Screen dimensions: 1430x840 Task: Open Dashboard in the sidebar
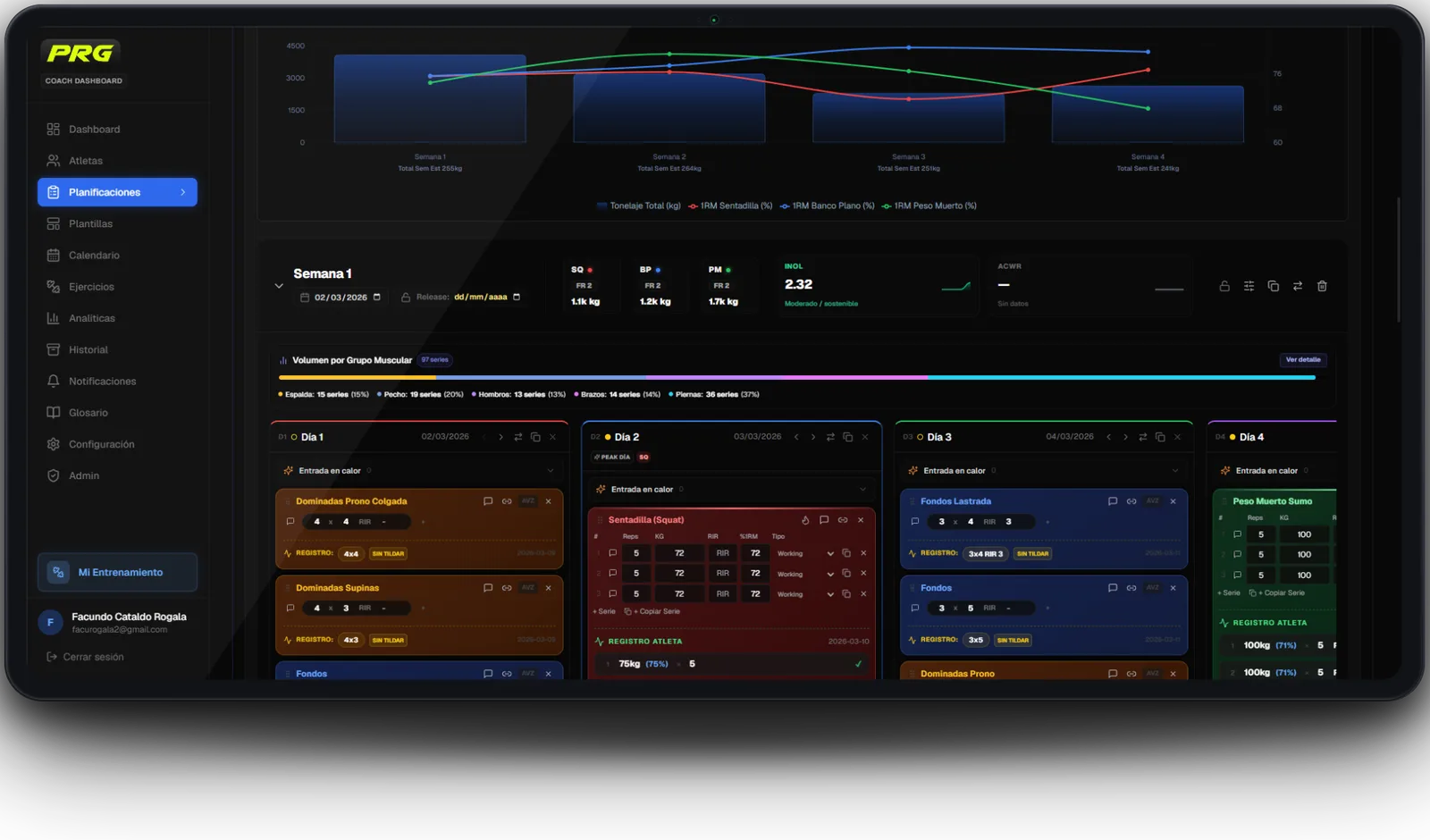117,130
